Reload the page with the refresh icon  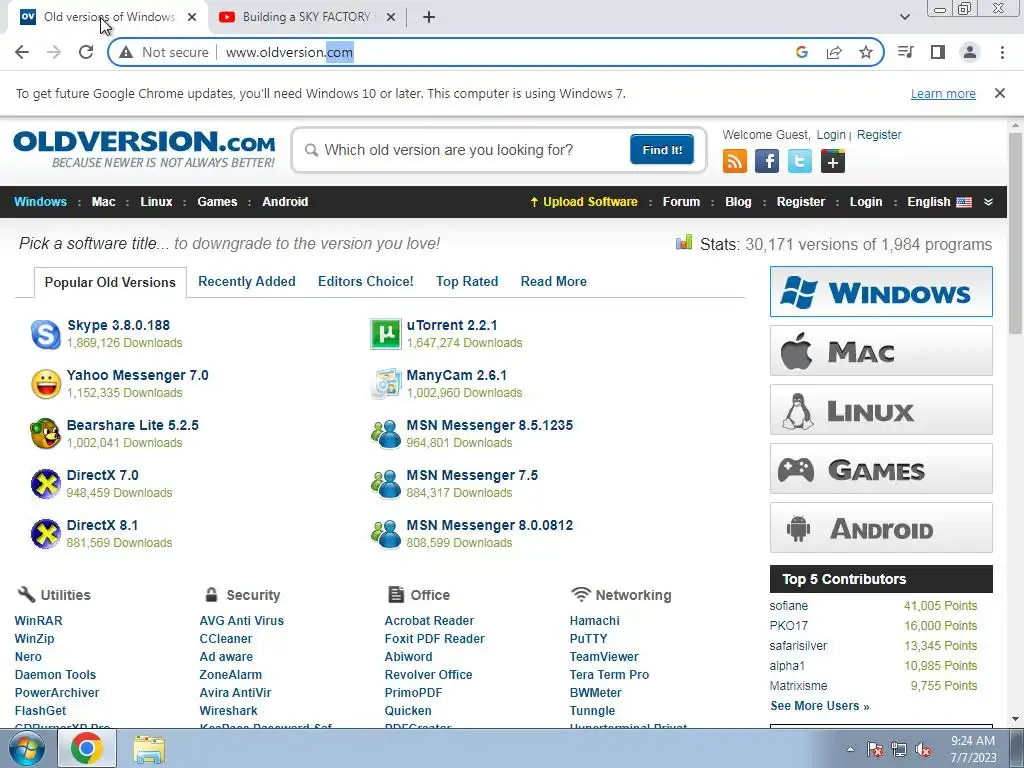(x=86, y=52)
